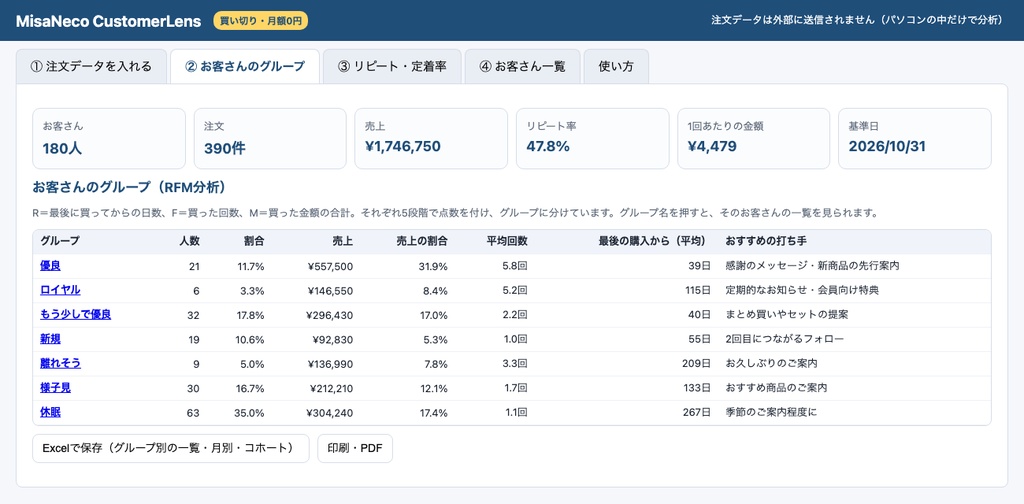The image size is (1024, 504).
Task: Switch to the リピート・定着率 tab
Action: [x=392, y=67]
